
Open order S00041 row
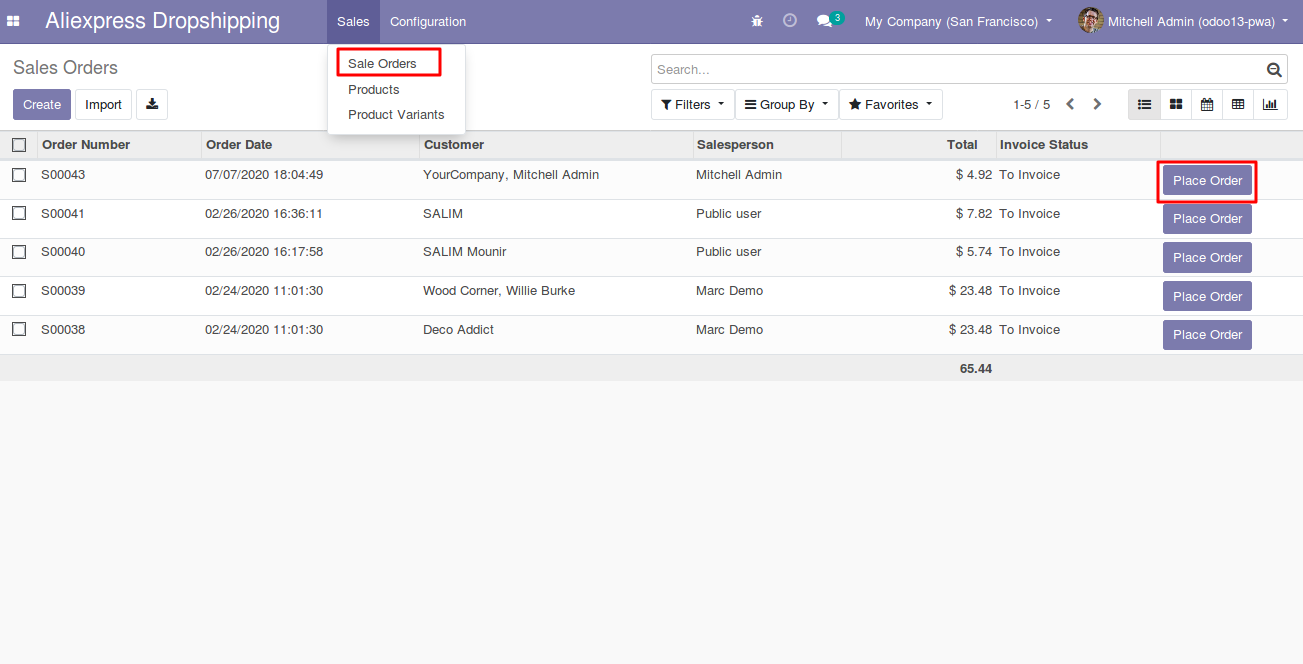point(651,219)
